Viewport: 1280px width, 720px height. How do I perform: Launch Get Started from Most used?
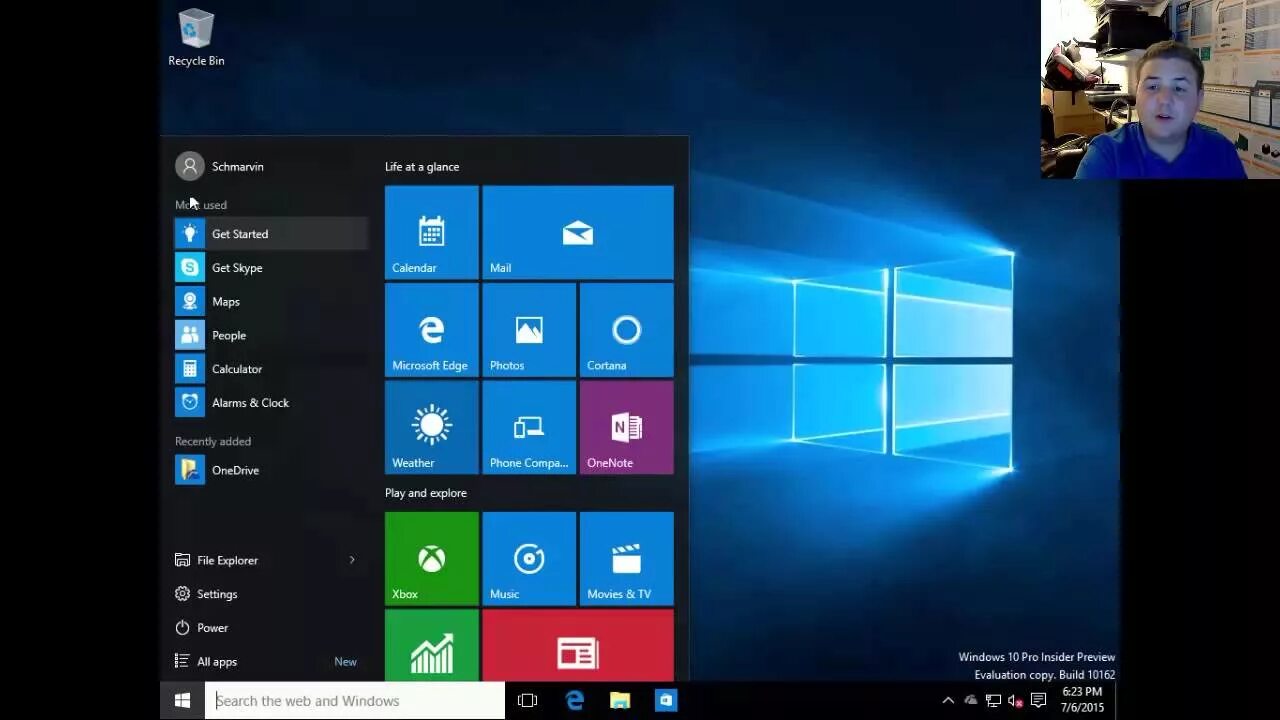click(x=270, y=234)
